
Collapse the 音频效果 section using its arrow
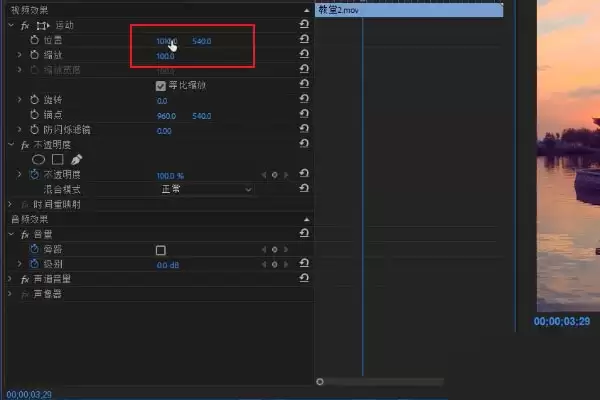(x=307, y=219)
